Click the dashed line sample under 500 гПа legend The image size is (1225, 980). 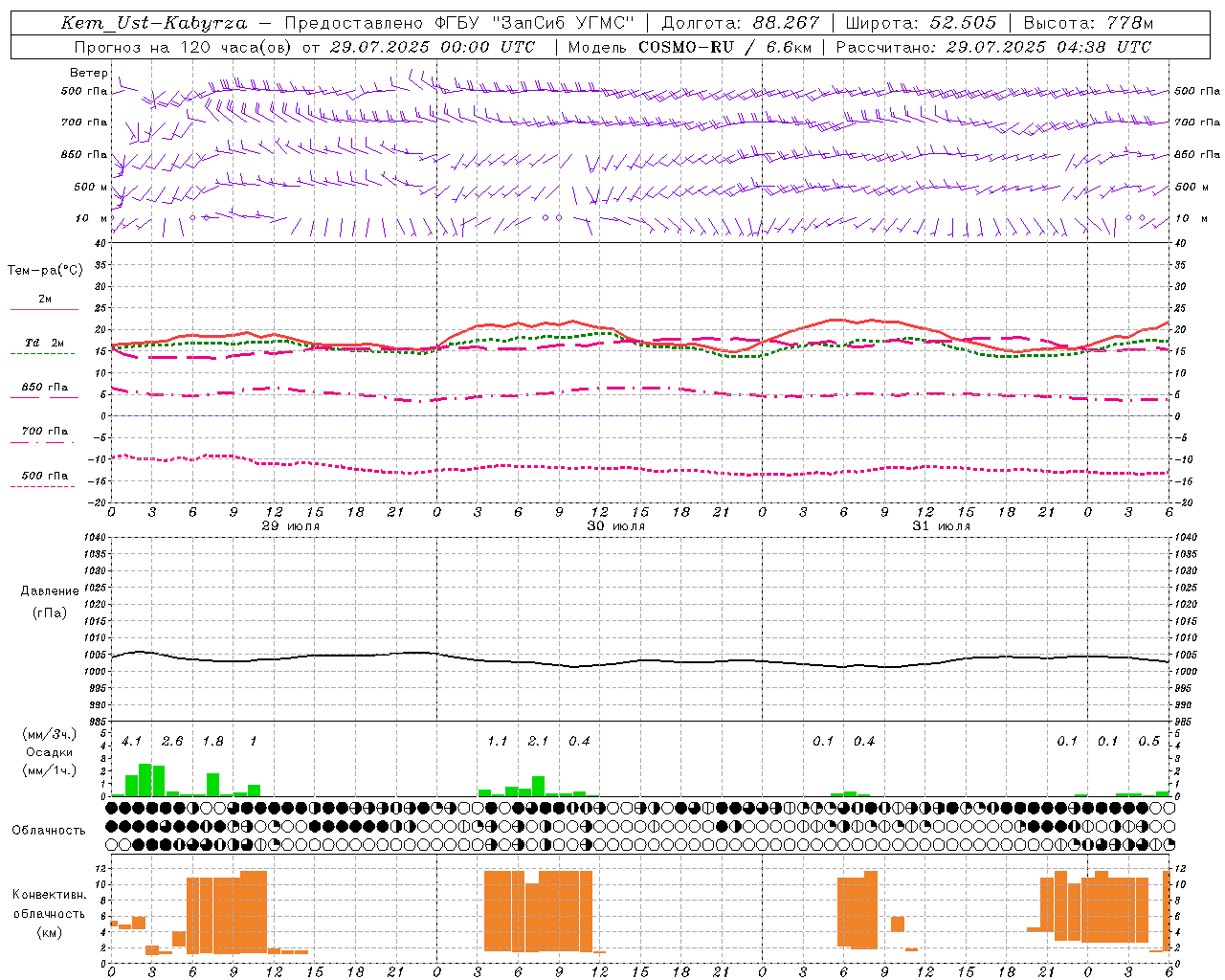click(x=43, y=486)
